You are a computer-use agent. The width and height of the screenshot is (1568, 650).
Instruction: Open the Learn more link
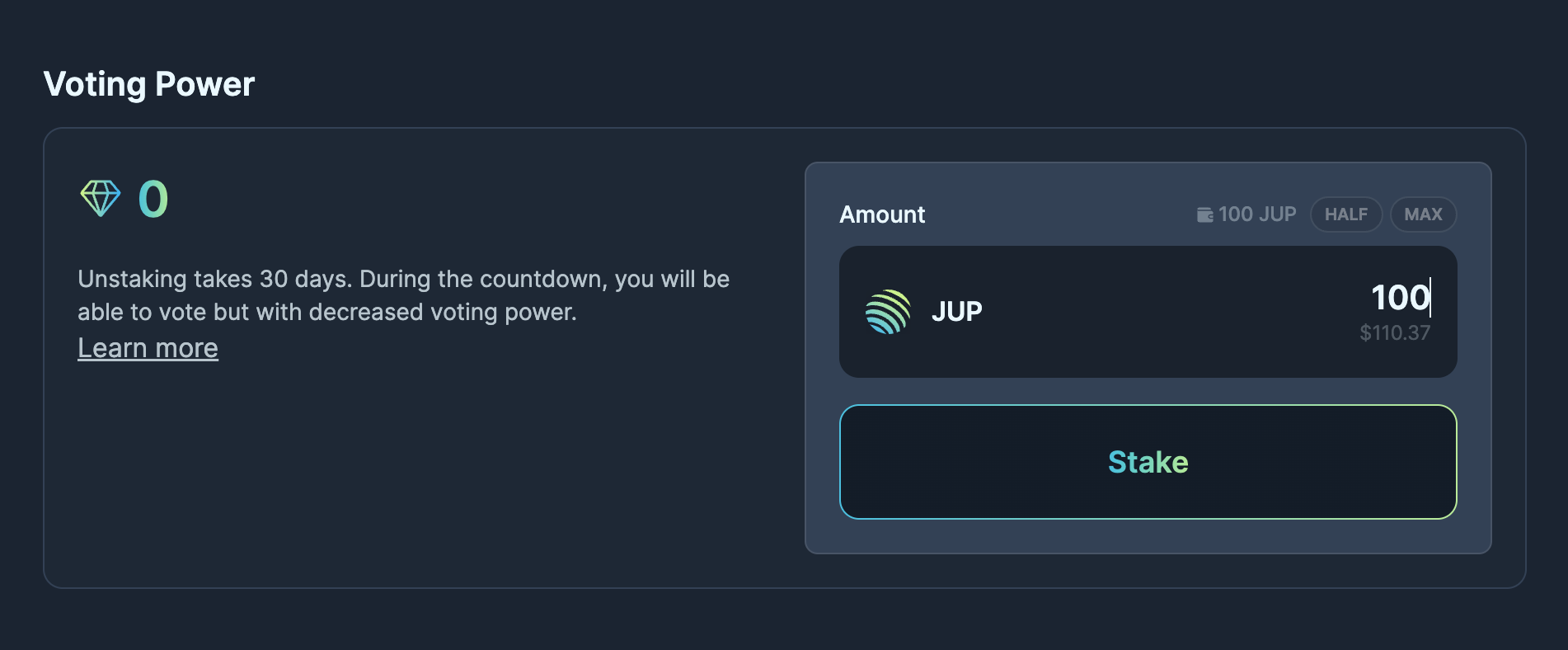point(148,347)
